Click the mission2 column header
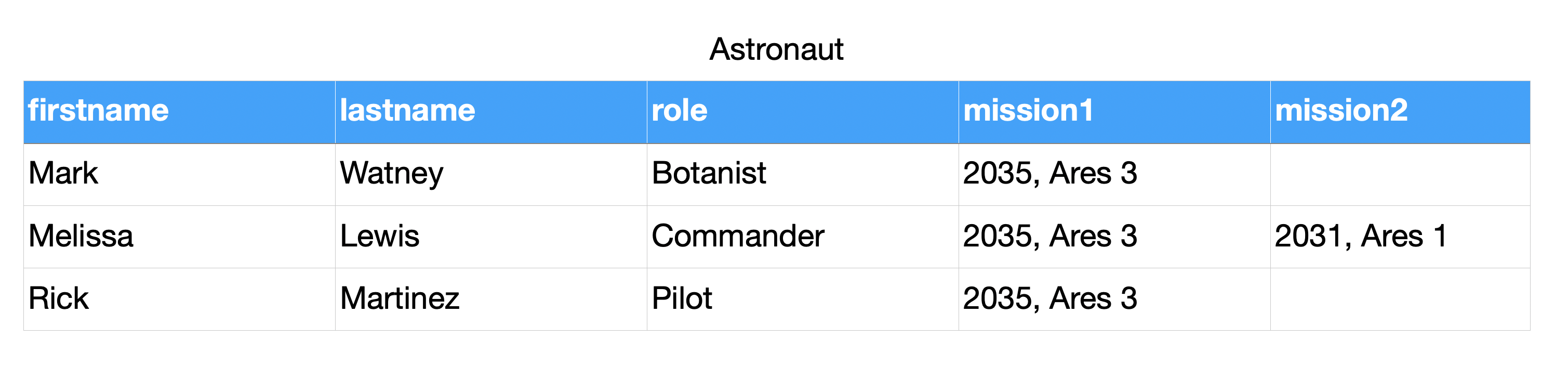1568x365 pixels. [1341, 111]
